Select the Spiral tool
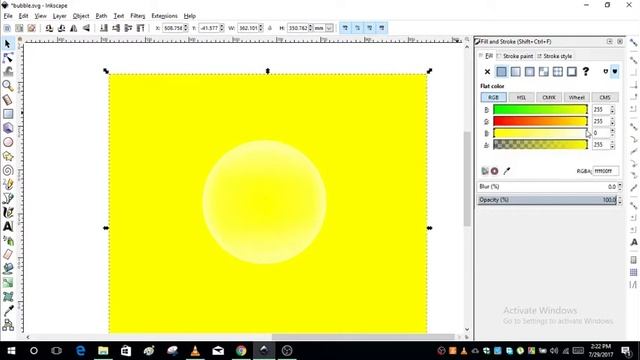 point(8,170)
